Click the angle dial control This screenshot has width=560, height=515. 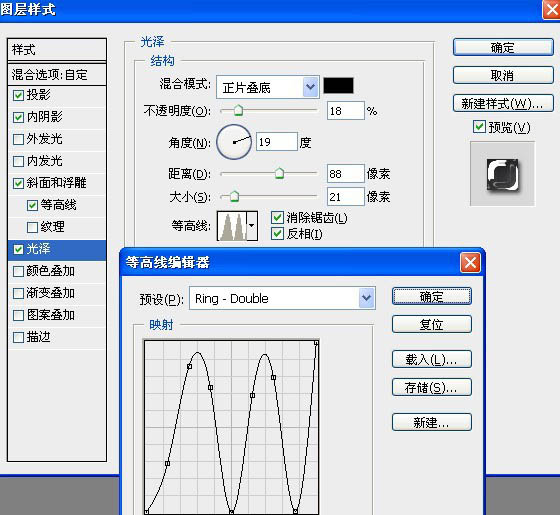click(x=234, y=142)
